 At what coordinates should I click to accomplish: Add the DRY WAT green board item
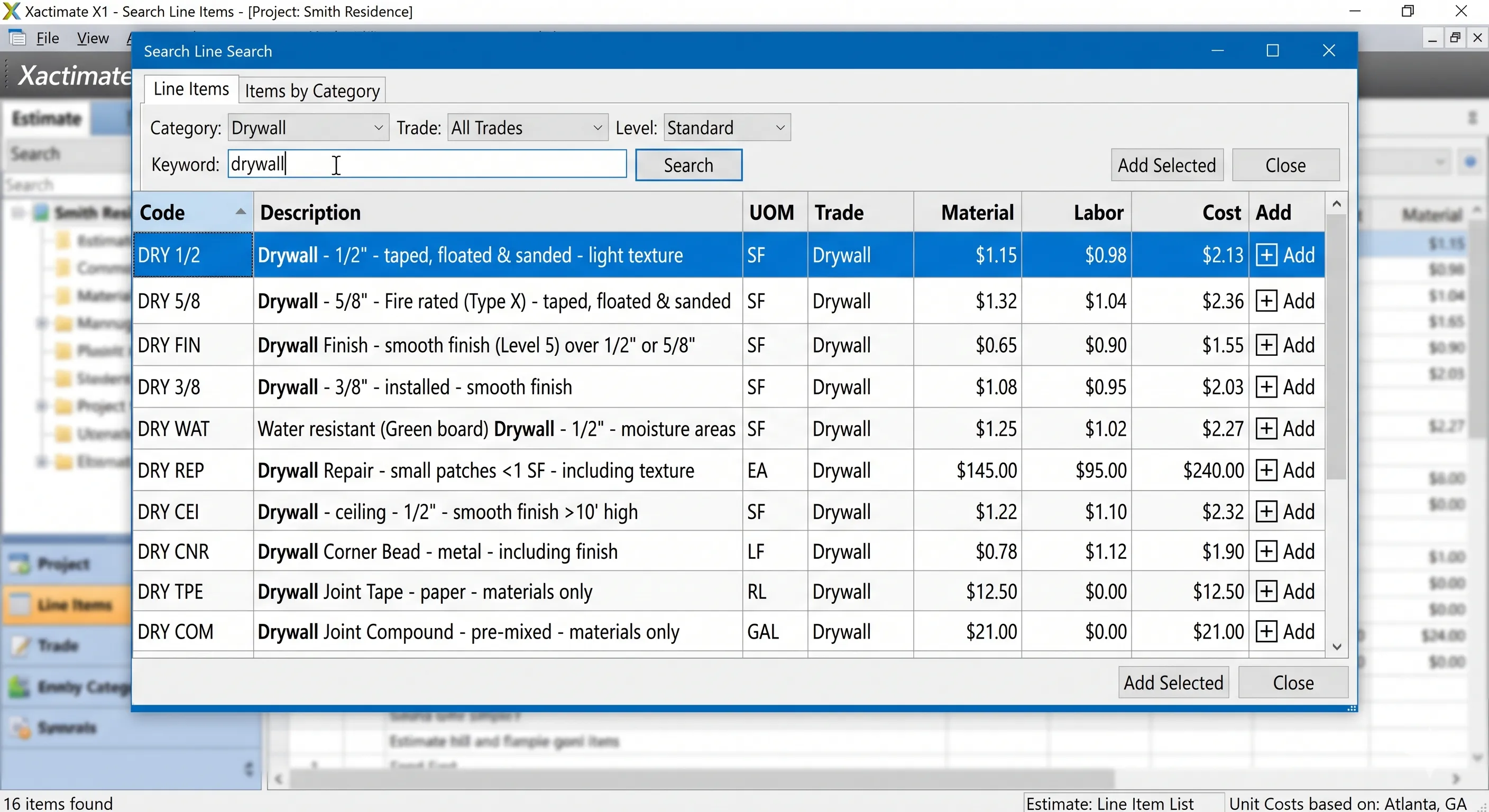pyautogui.click(x=1285, y=429)
